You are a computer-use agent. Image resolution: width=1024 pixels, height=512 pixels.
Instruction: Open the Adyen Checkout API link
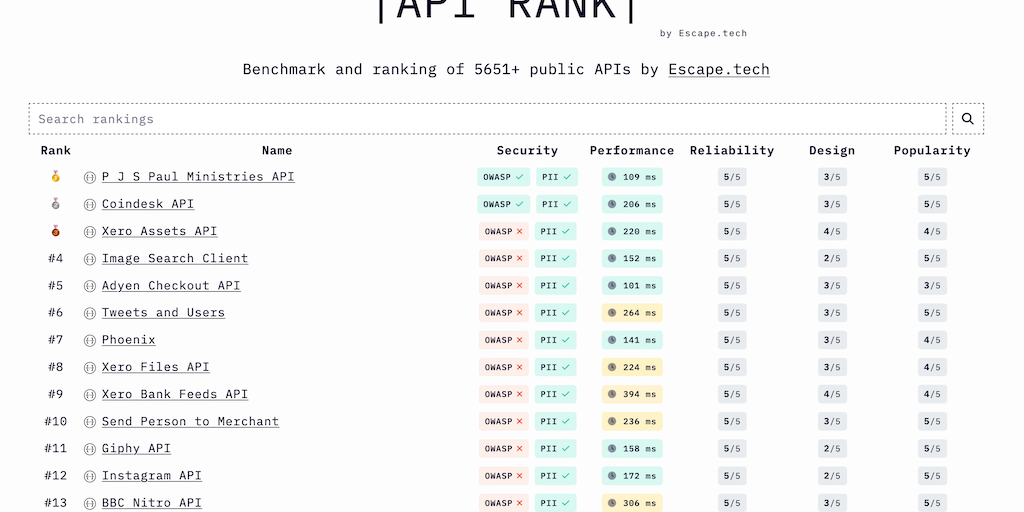(x=171, y=285)
